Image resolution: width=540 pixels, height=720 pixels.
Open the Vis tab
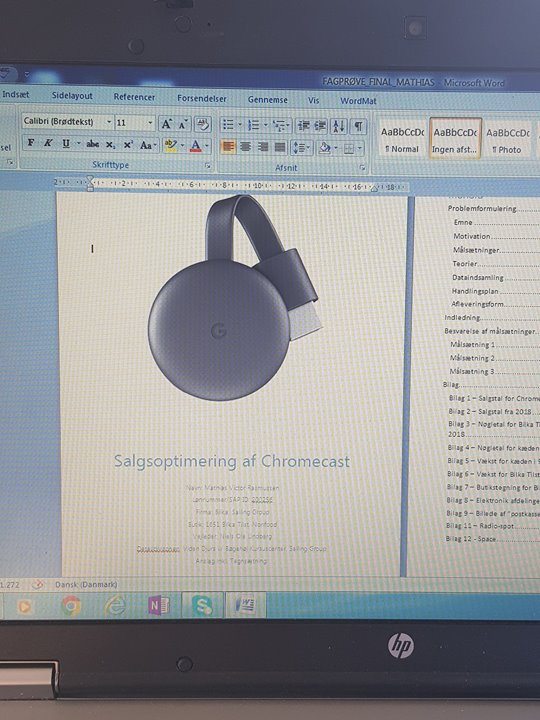(x=313, y=100)
